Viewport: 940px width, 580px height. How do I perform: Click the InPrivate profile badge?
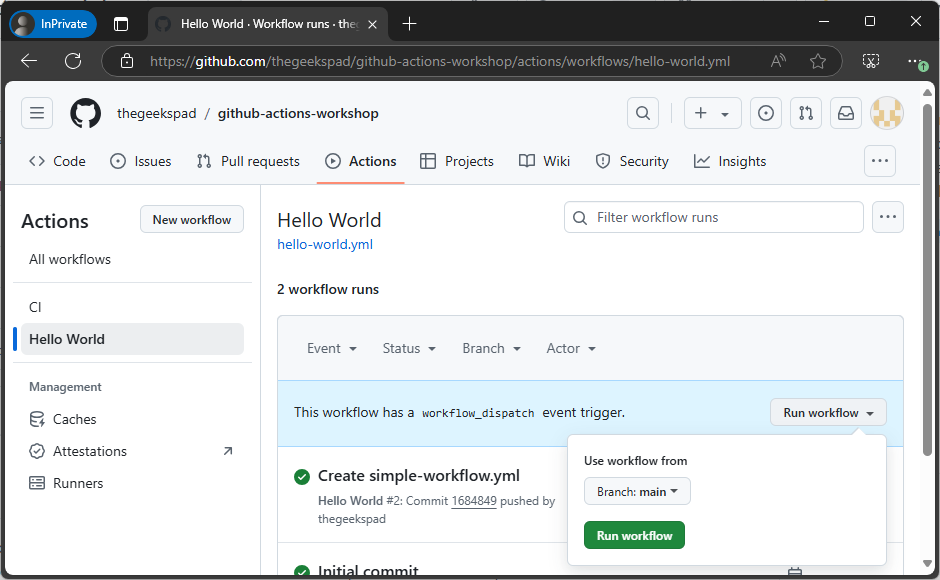click(x=53, y=24)
